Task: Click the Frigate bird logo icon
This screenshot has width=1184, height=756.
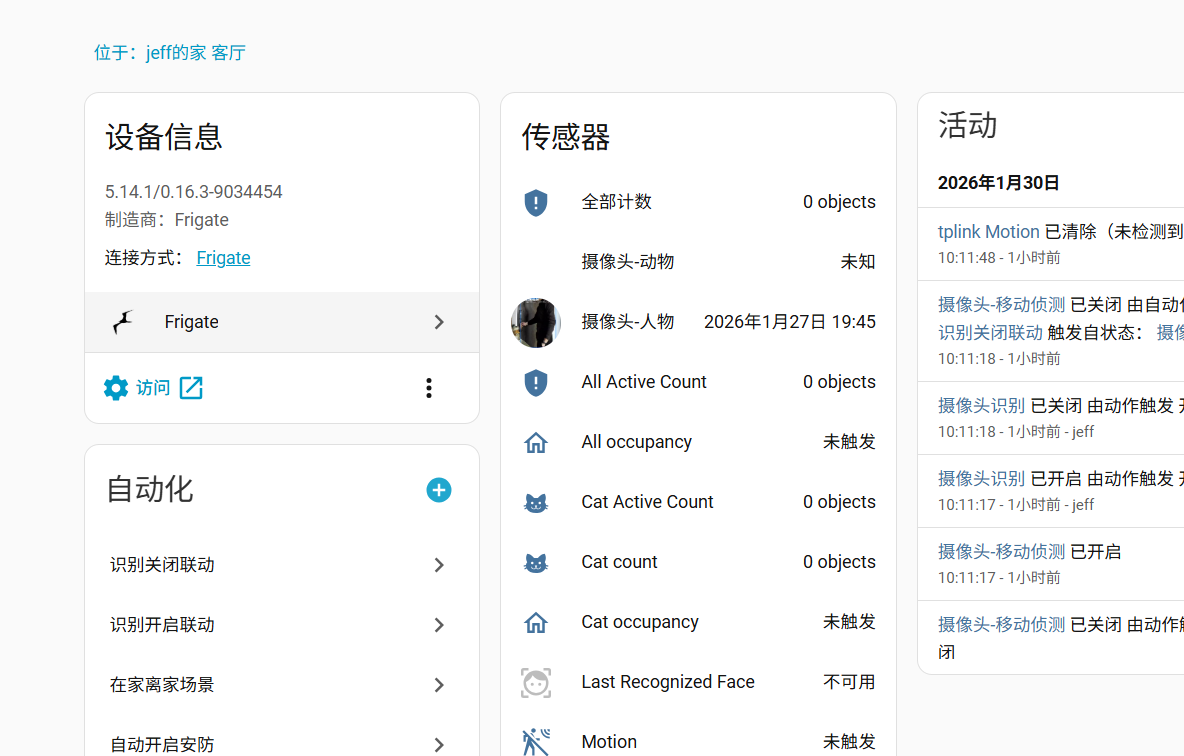Action: pos(123,322)
